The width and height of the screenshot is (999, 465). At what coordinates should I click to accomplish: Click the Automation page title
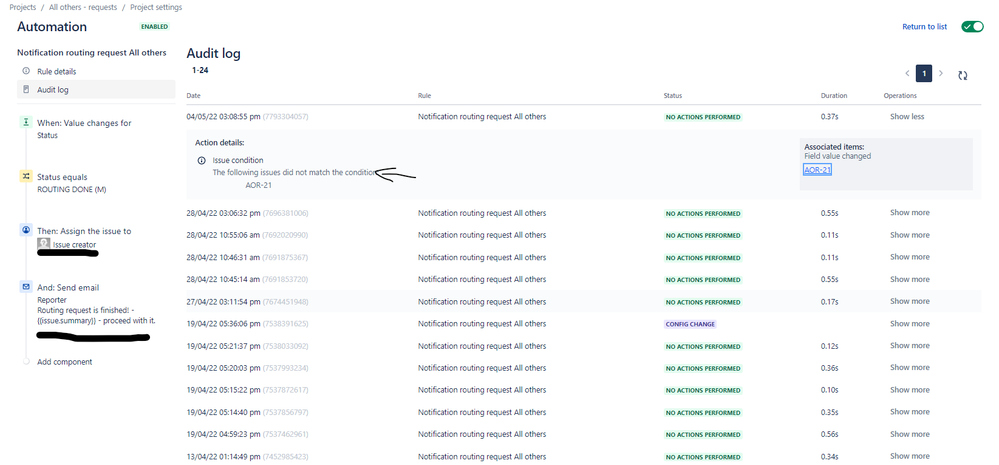point(52,27)
